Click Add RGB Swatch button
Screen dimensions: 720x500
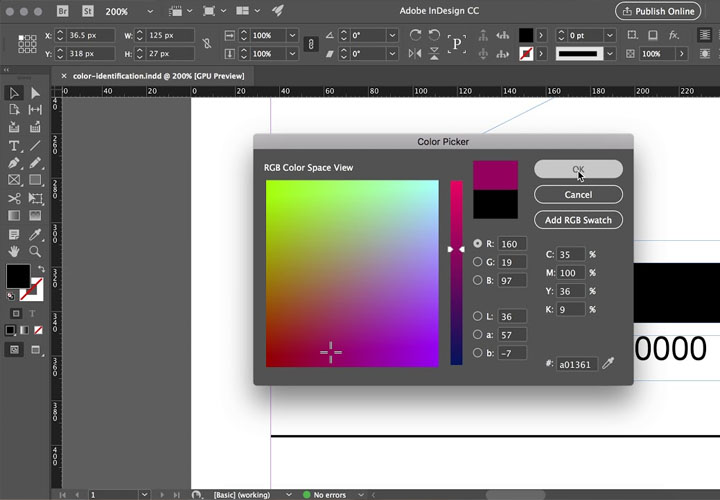tap(578, 220)
